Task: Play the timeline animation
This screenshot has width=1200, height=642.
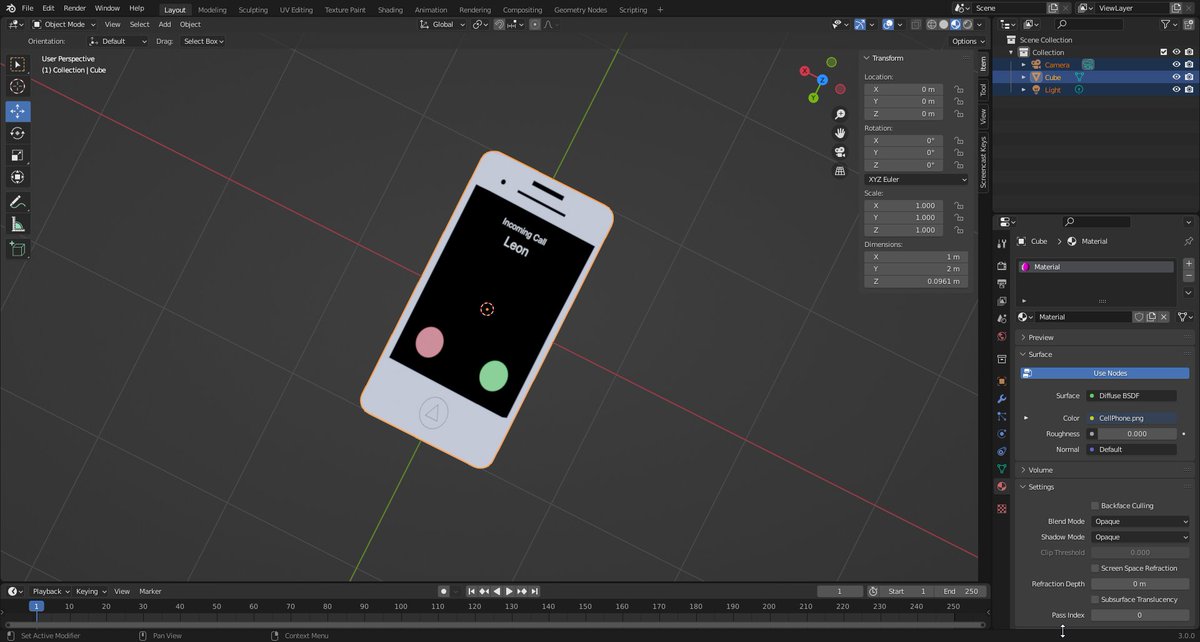Action: tap(509, 591)
